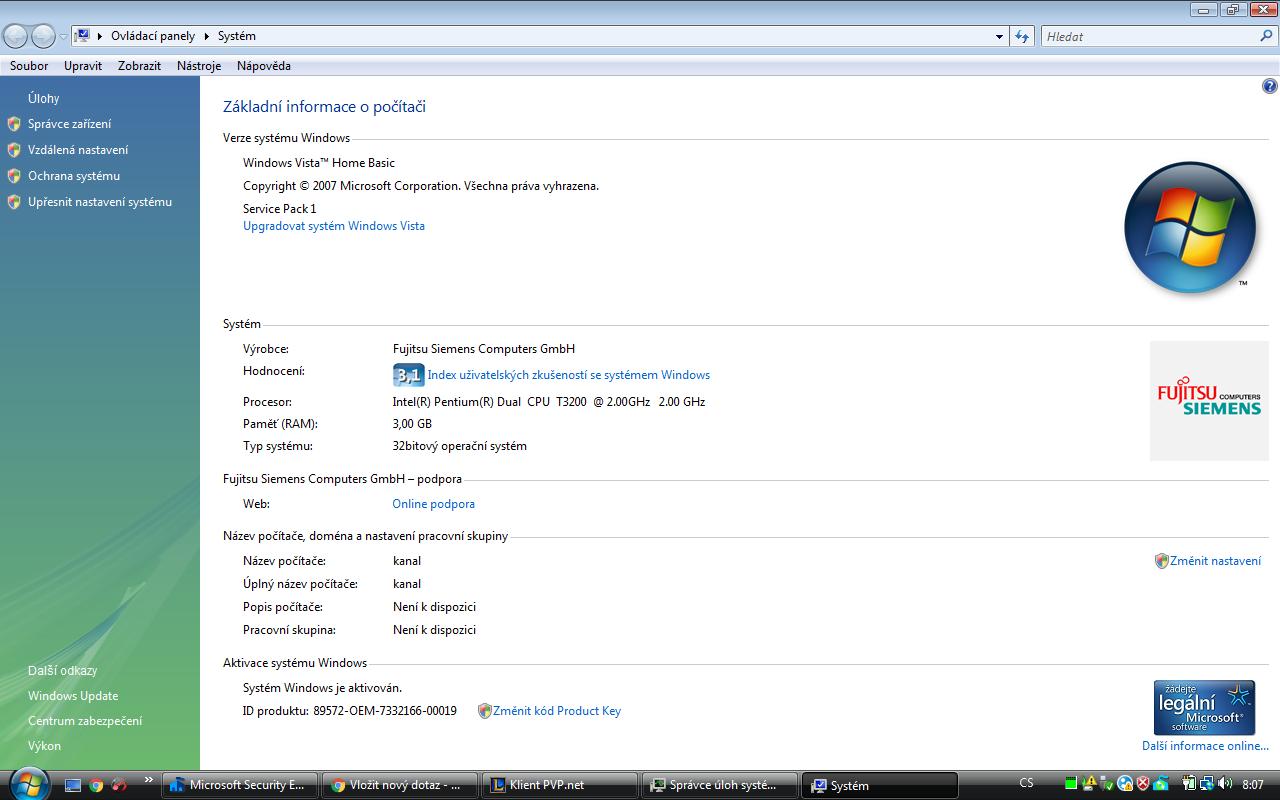
Task: Click the legální Microsoft software badge
Action: point(1204,708)
